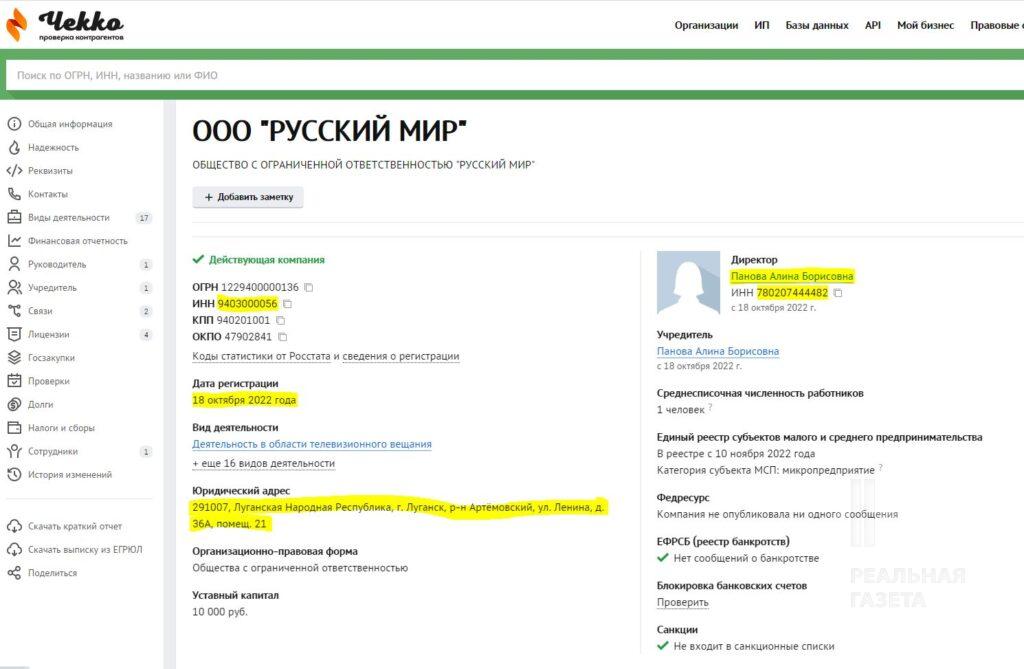1024x669 pixels.
Task: Click the 4 badge beside Лицензии
Action: tap(146, 334)
